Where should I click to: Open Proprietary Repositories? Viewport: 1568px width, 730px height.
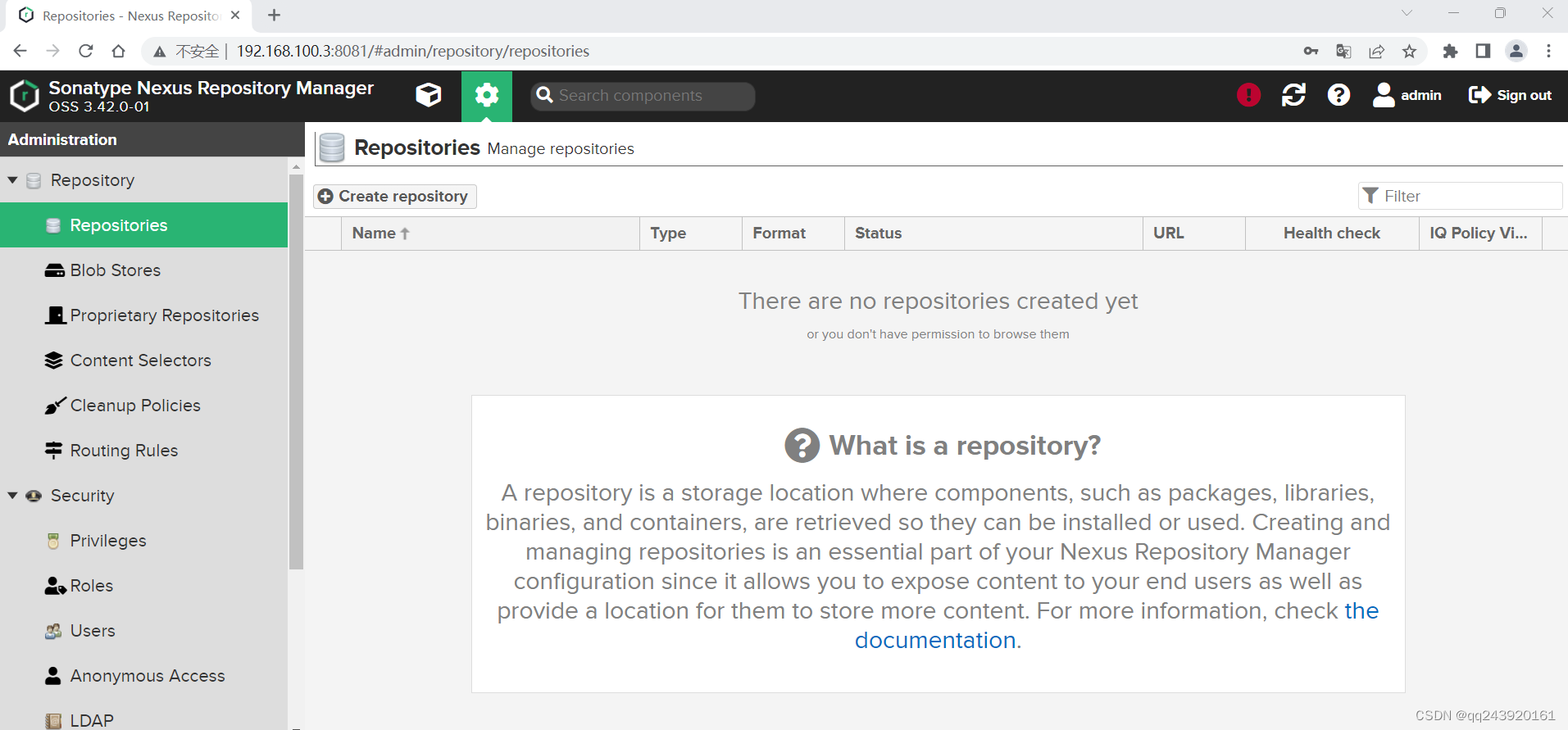click(x=143, y=315)
